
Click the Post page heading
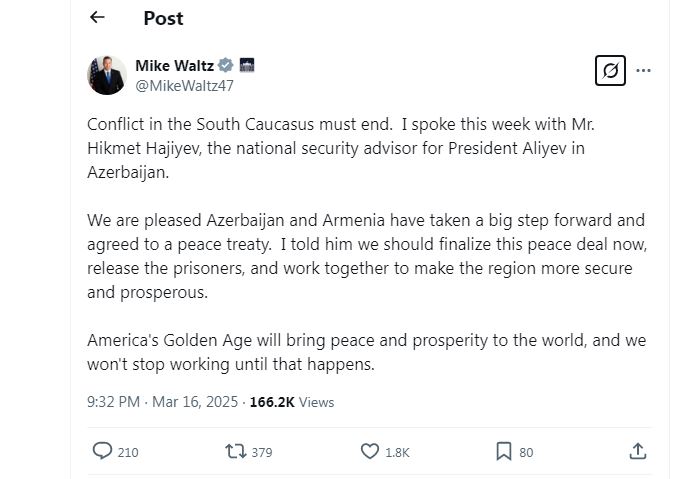coord(163,18)
